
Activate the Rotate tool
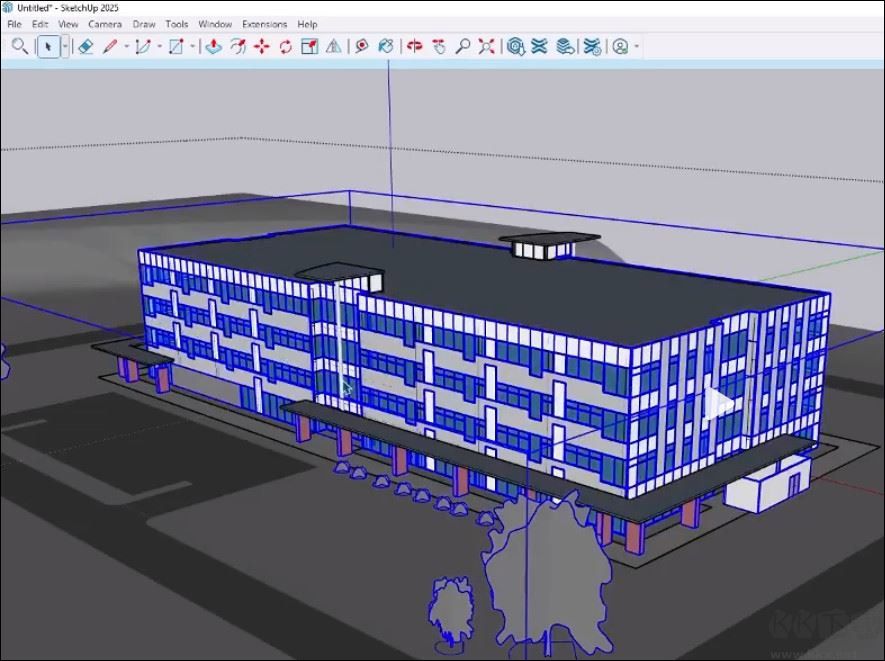286,46
